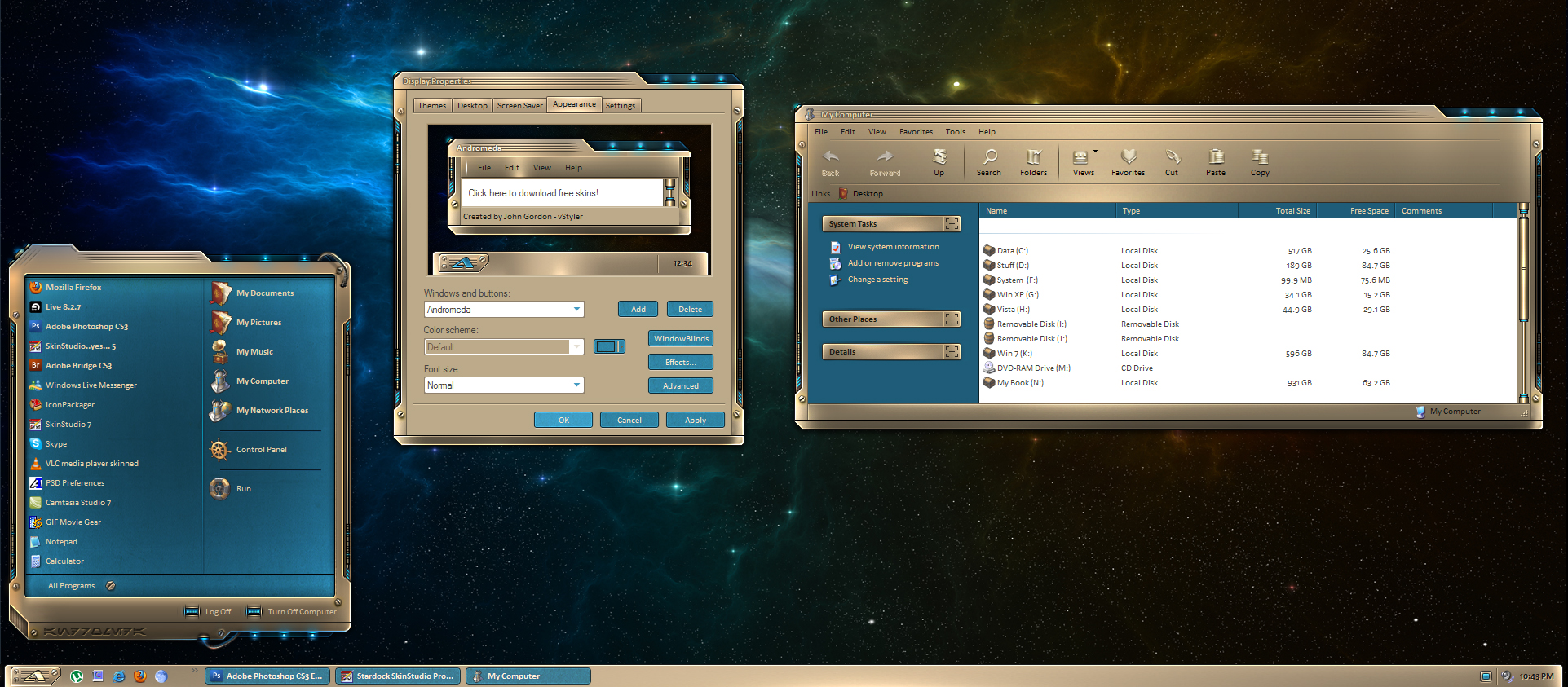The image size is (1568, 687).
Task: Toggle the Folders pane icon
Action: pos(1033,156)
